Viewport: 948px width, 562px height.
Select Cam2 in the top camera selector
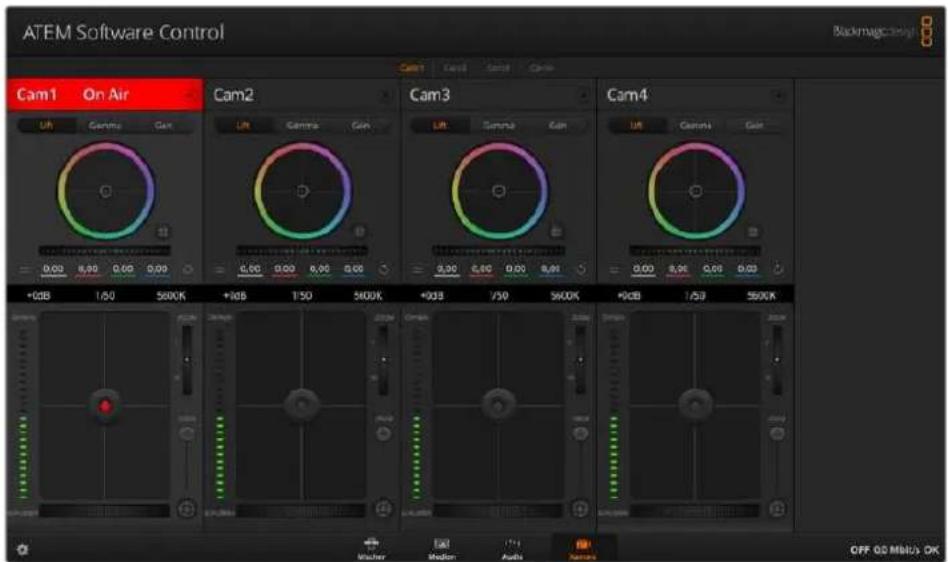(x=455, y=68)
